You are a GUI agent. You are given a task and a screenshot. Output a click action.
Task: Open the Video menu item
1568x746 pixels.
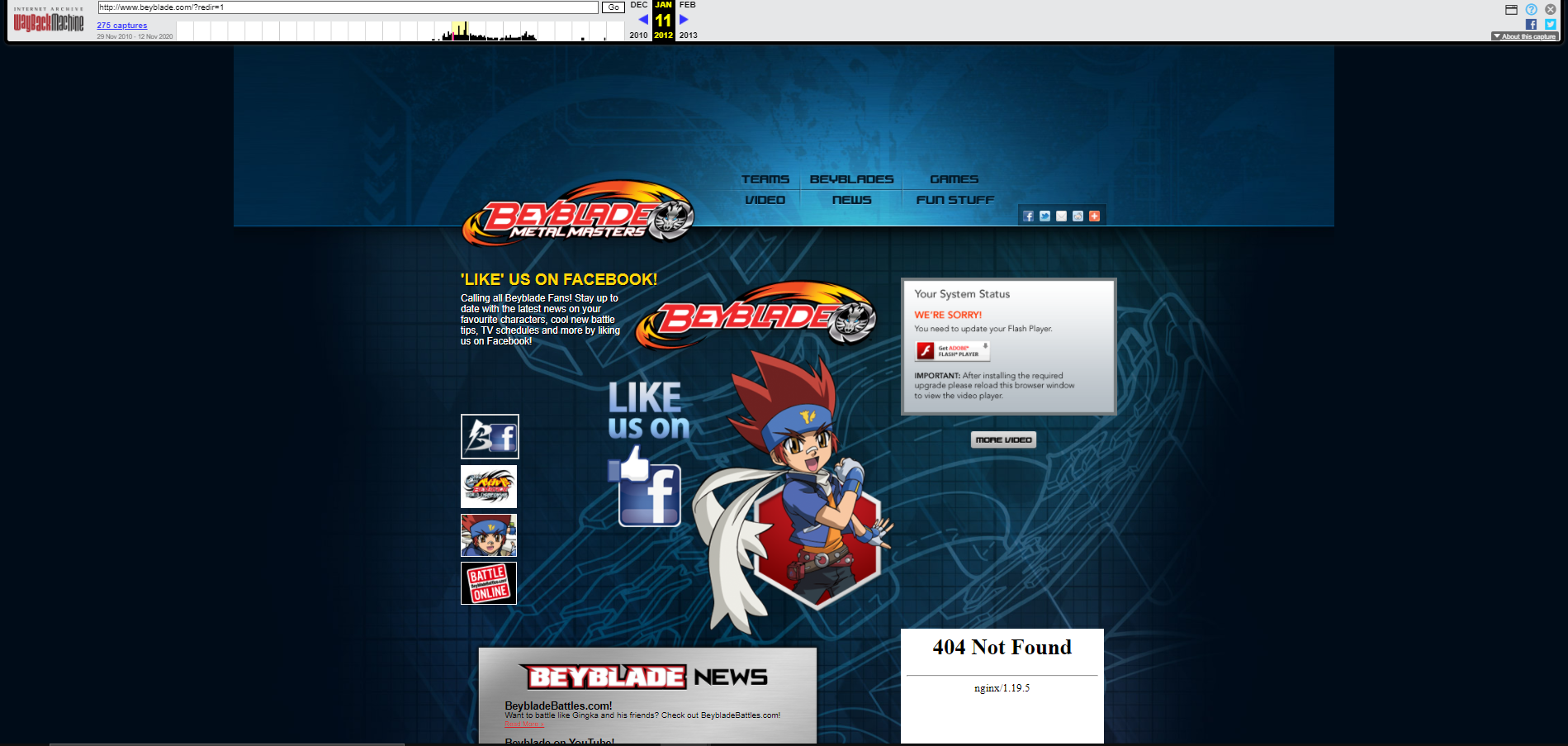click(765, 200)
